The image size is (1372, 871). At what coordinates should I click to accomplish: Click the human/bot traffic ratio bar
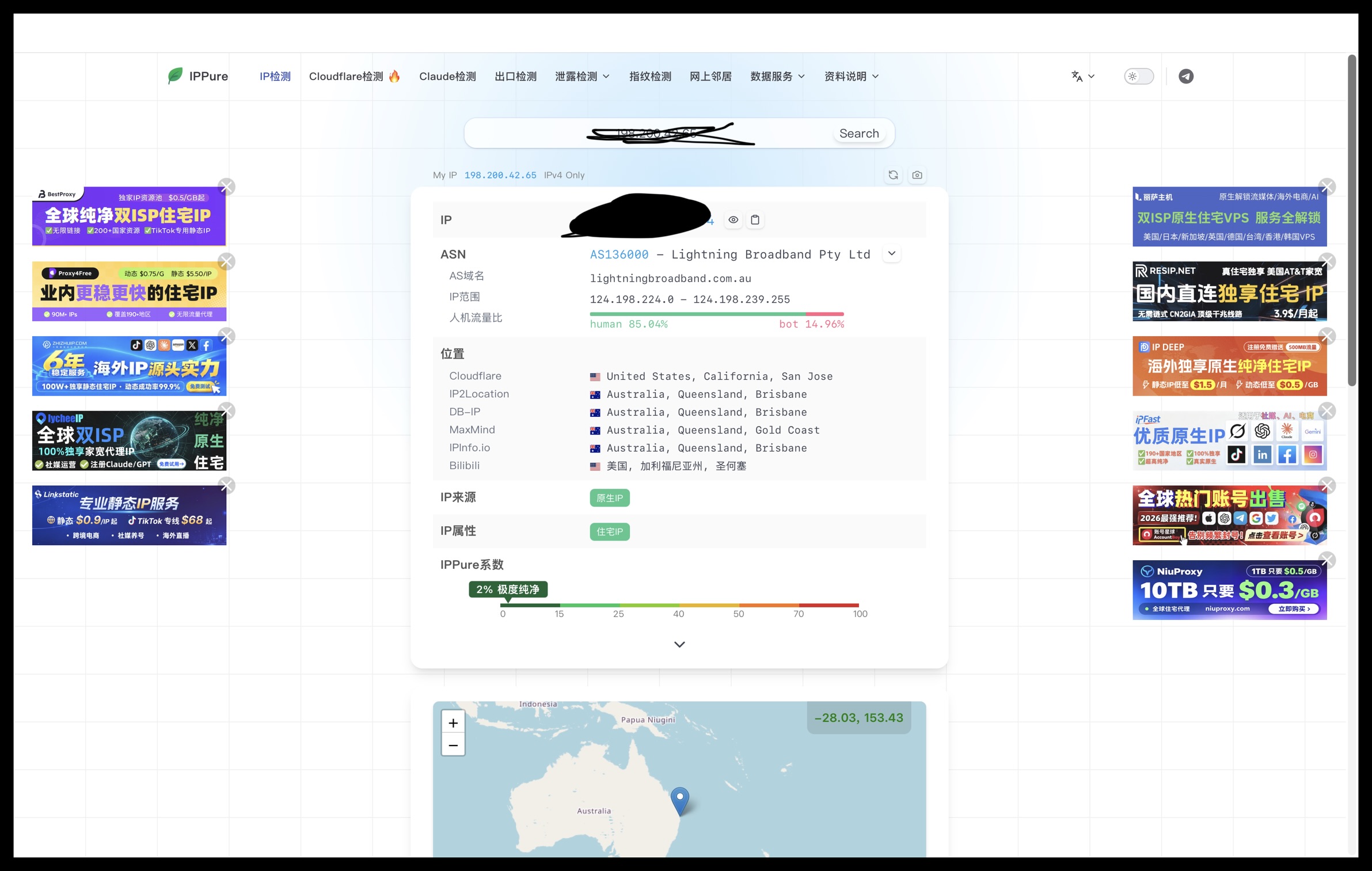tap(717, 314)
